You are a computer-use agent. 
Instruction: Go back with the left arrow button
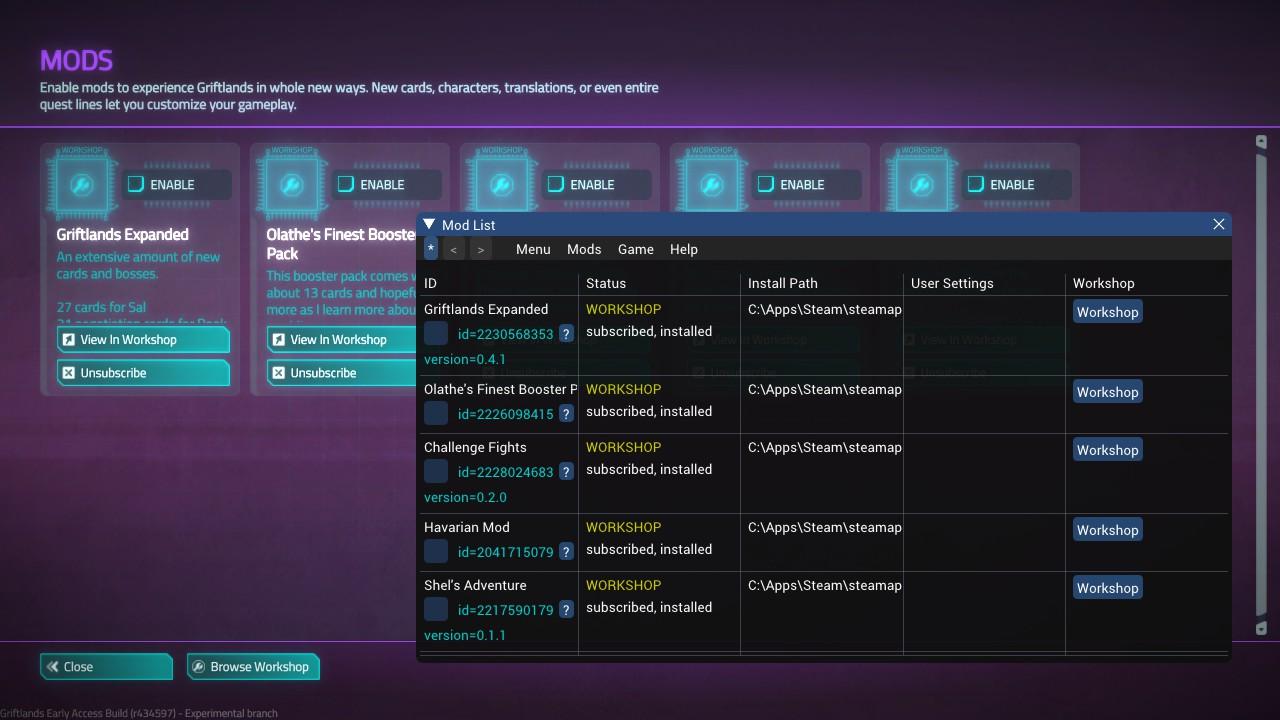(454, 249)
